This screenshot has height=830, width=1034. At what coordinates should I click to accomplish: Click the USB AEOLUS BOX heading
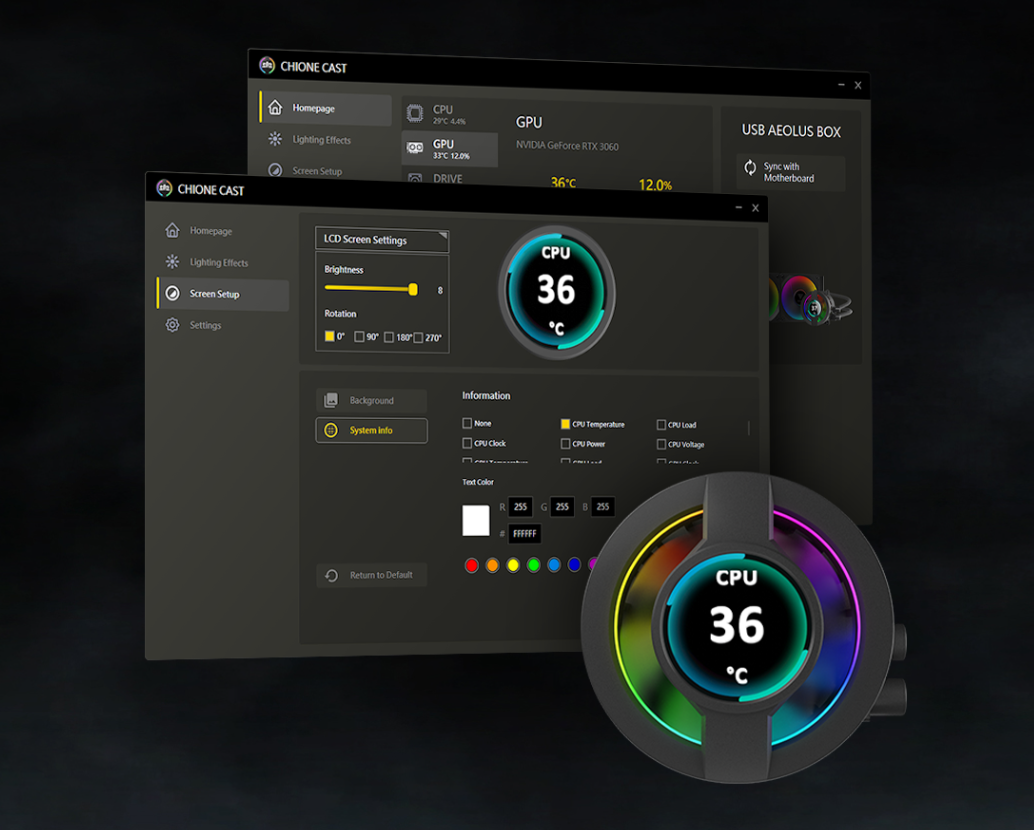pos(791,131)
